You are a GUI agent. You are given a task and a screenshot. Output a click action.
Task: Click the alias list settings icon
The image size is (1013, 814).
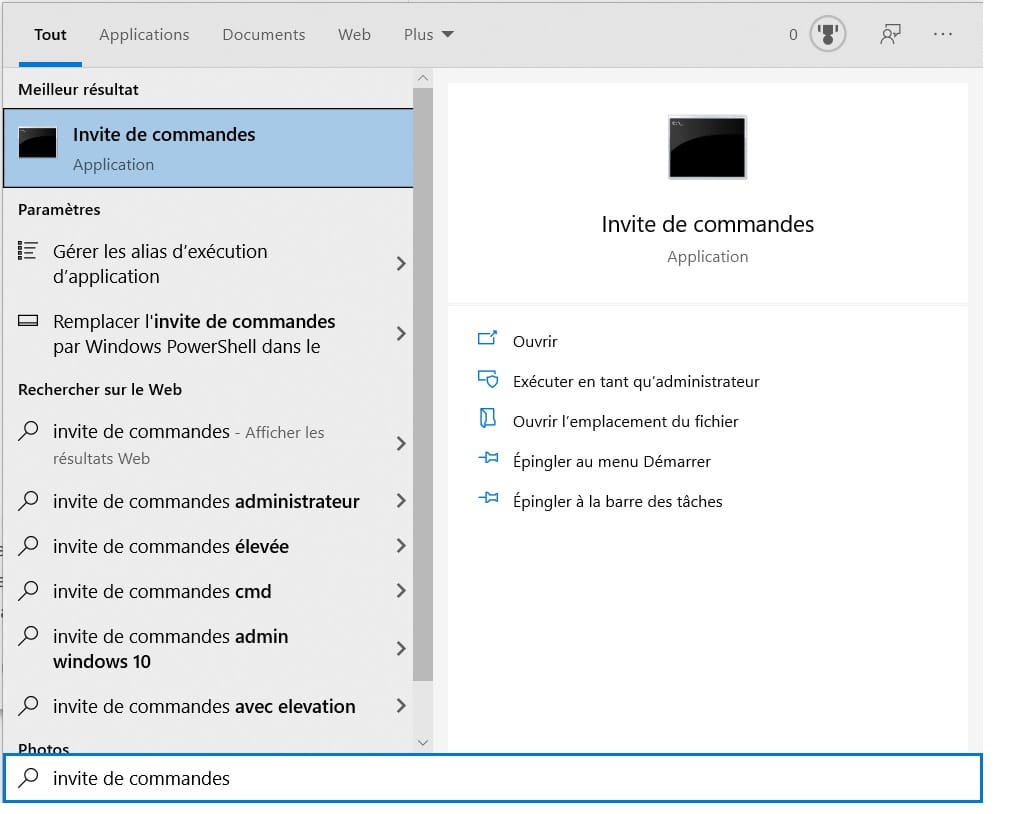28,251
